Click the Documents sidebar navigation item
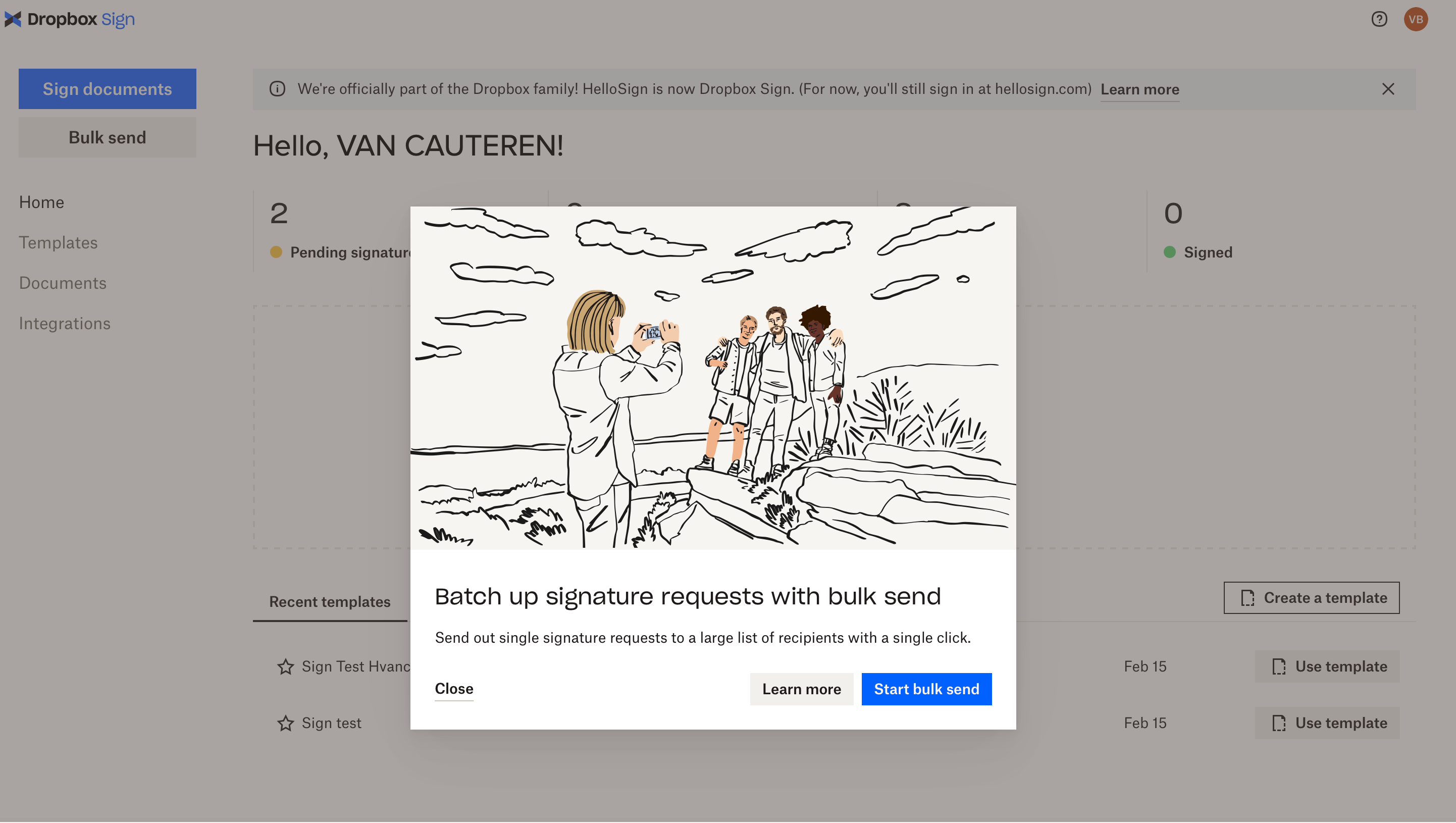 [x=62, y=283]
